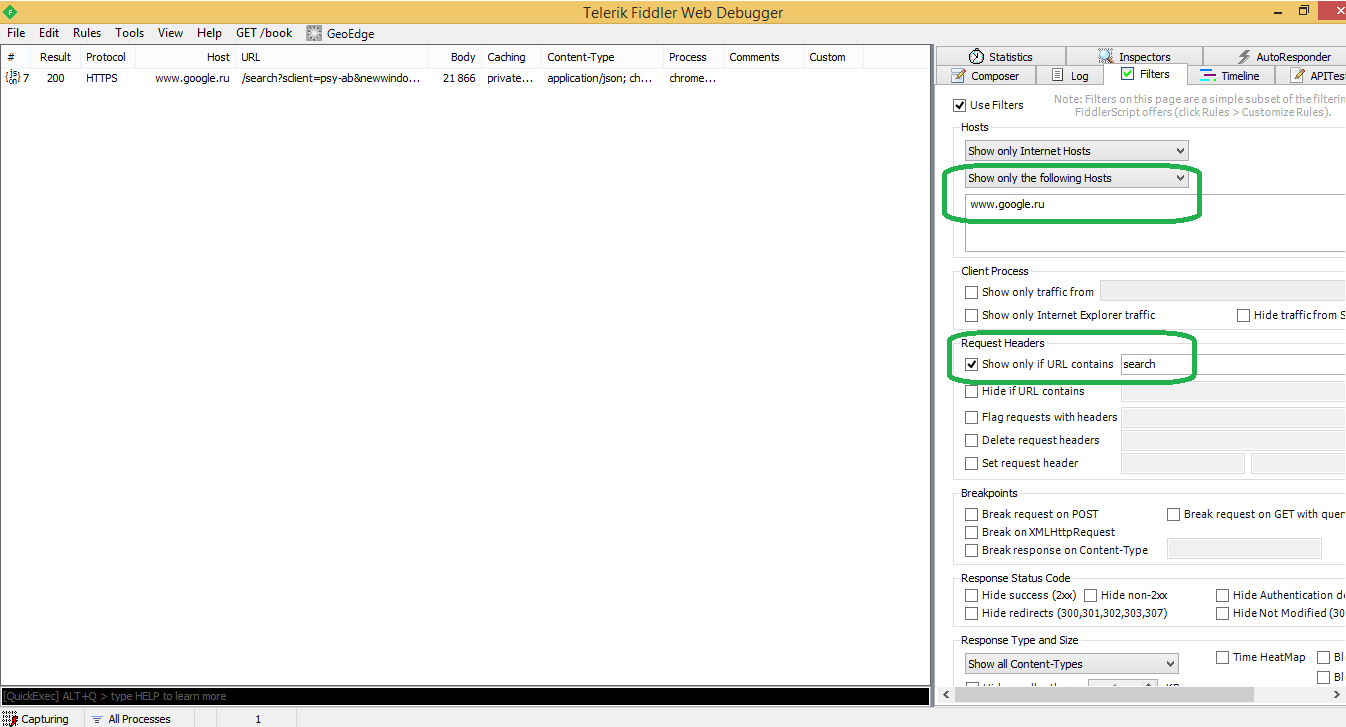
Task: Uncheck the Use Filters checkbox
Action: [960, 105]
